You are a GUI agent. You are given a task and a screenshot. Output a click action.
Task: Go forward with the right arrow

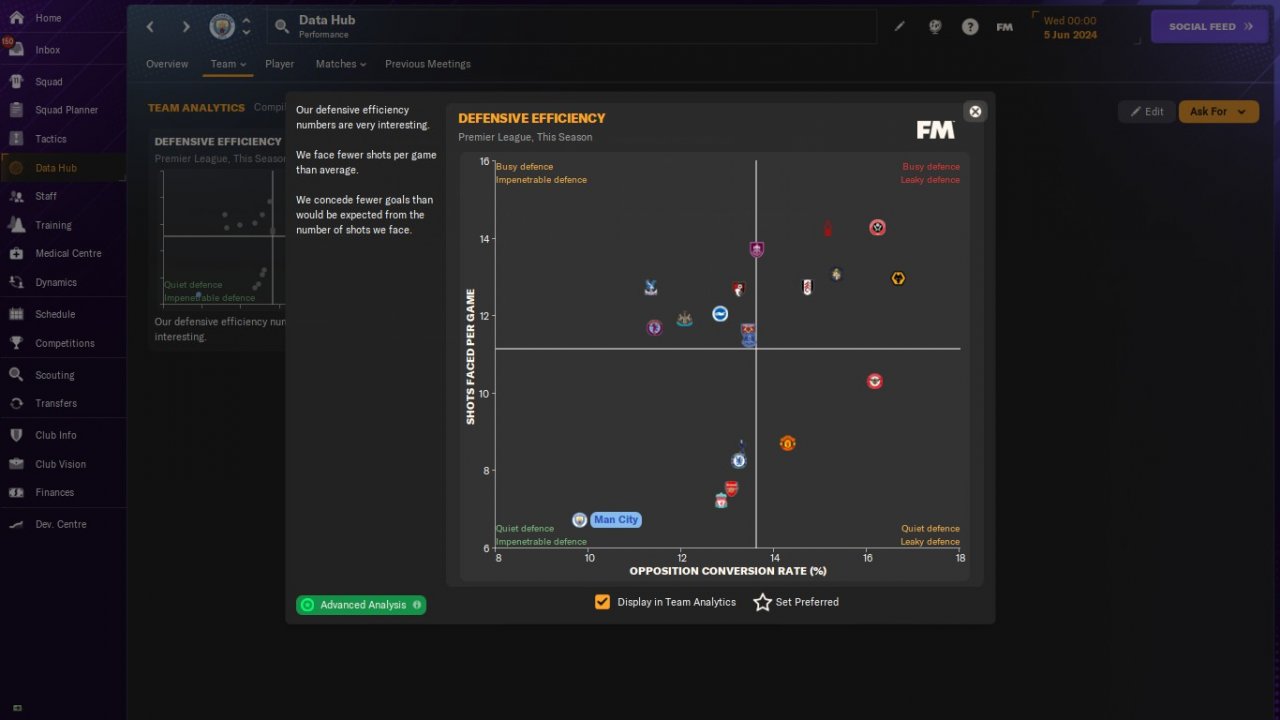point(185,27)
